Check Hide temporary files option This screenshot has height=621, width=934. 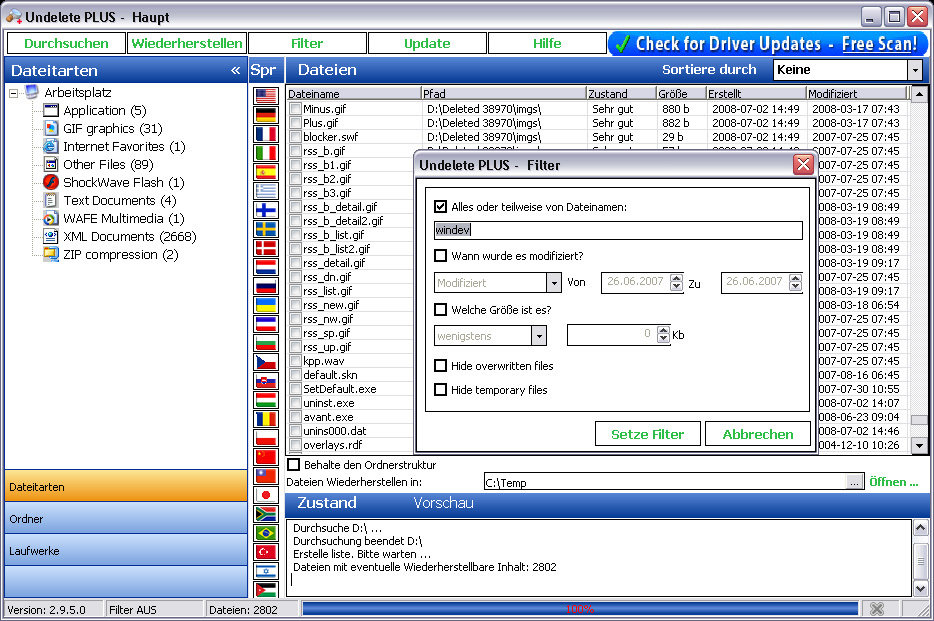point(440,390)
